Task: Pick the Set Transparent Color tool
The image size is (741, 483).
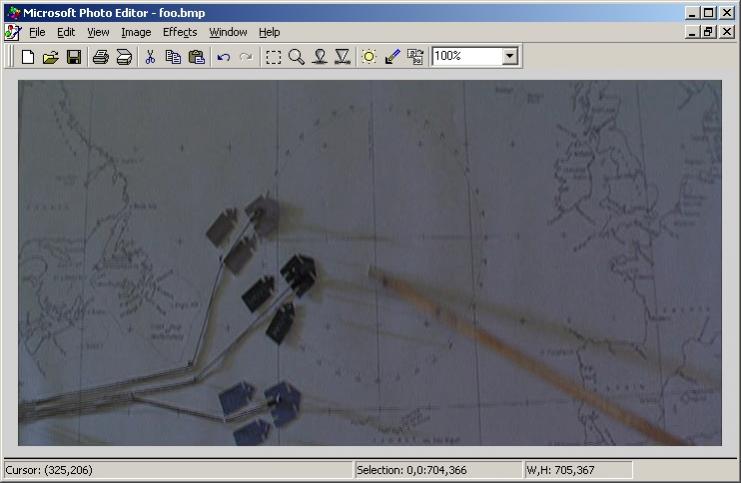Action: click(392, 57)
